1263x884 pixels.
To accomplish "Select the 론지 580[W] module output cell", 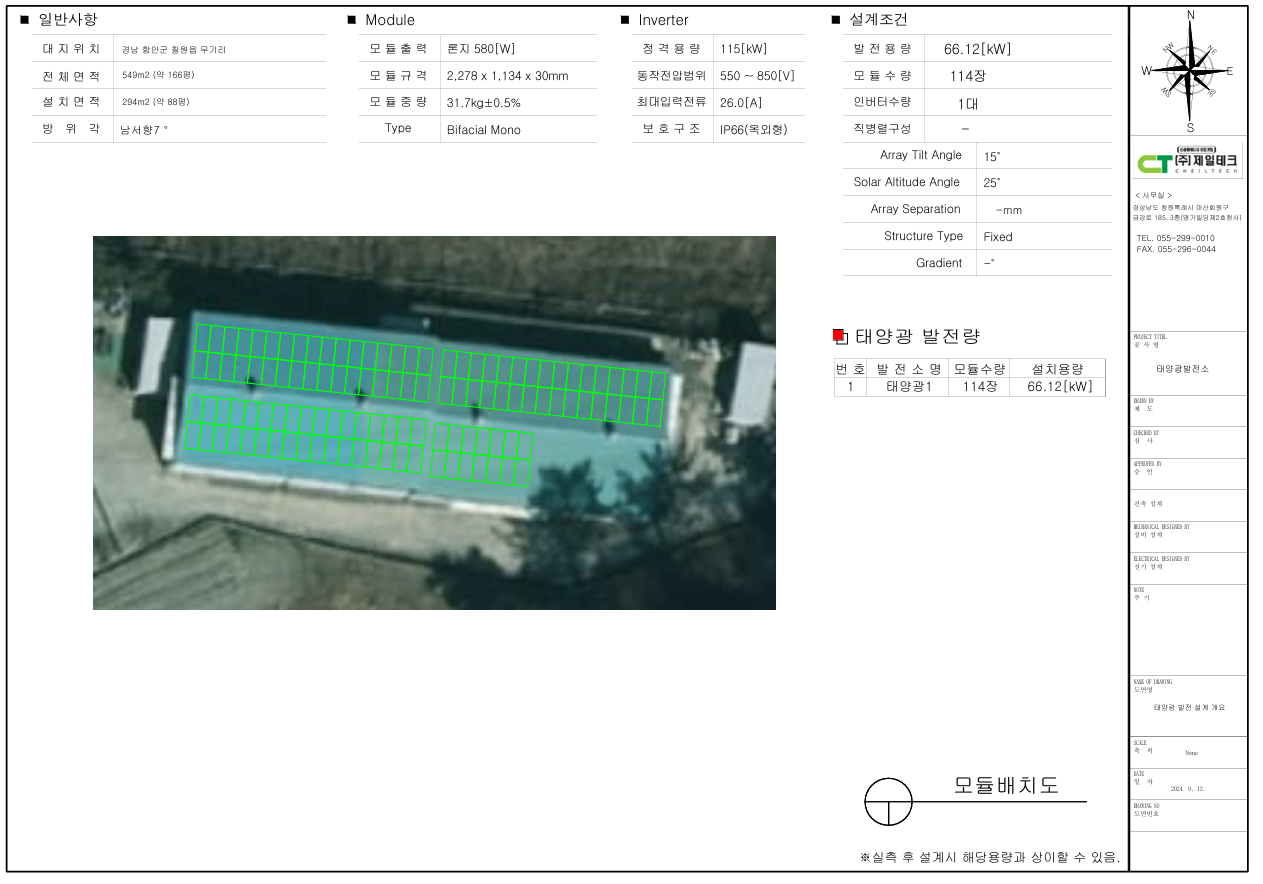I will point(481,49).
